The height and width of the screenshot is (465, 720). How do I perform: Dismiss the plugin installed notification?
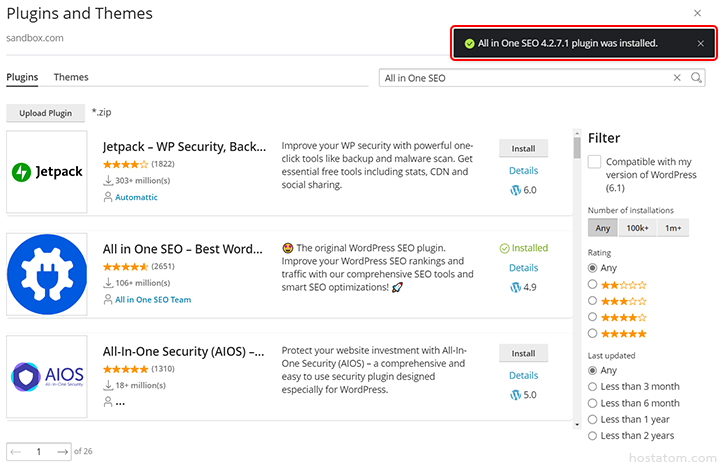(x=700, y=44)
